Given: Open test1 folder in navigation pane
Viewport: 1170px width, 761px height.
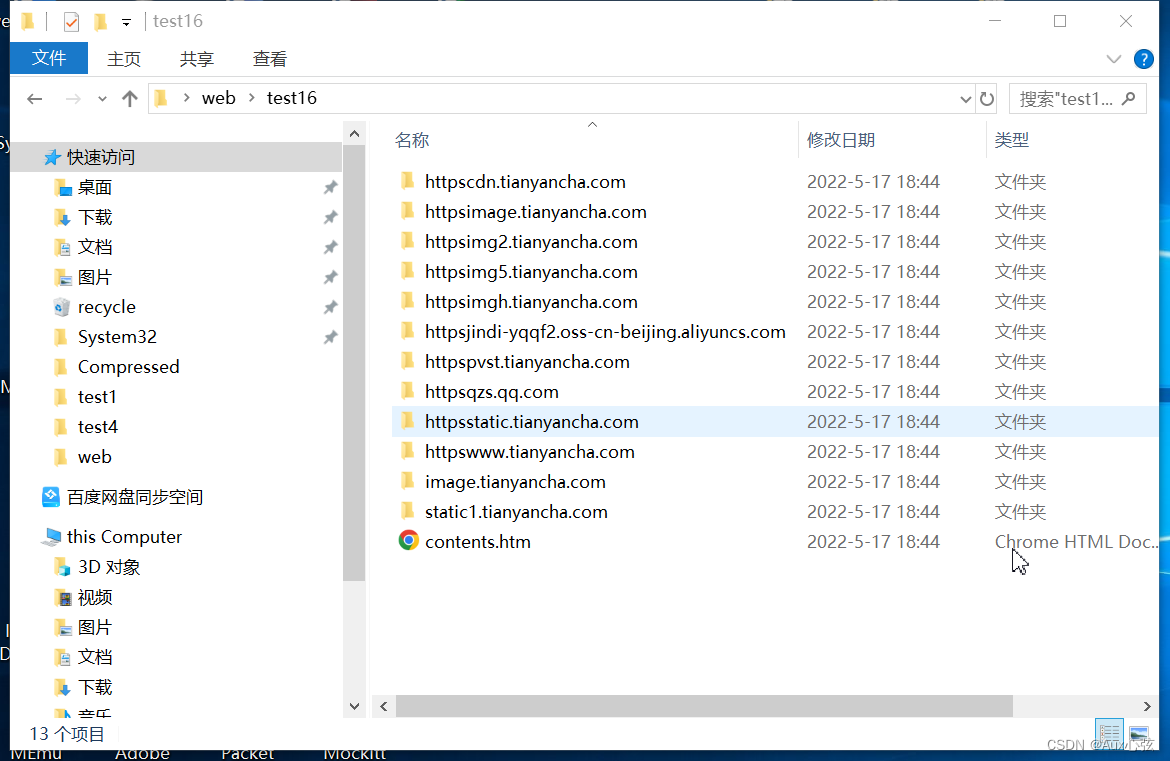Looking at the screenshot, I should (97, 397).
